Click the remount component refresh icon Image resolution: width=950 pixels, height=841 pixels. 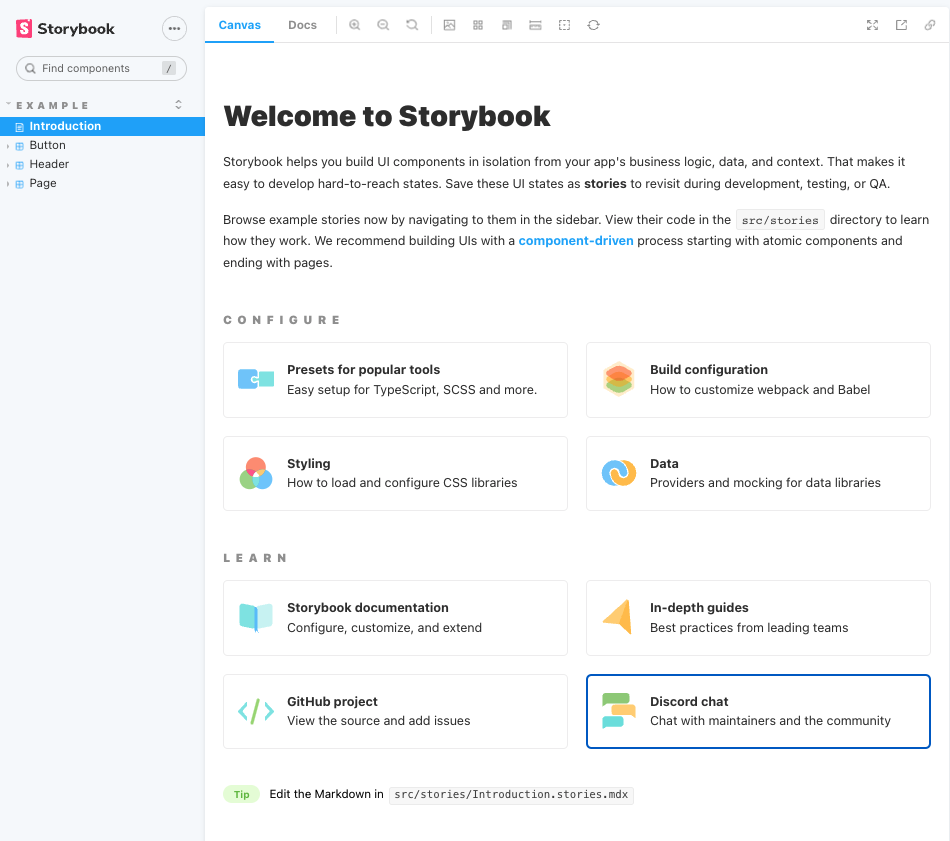pos(593,25)
